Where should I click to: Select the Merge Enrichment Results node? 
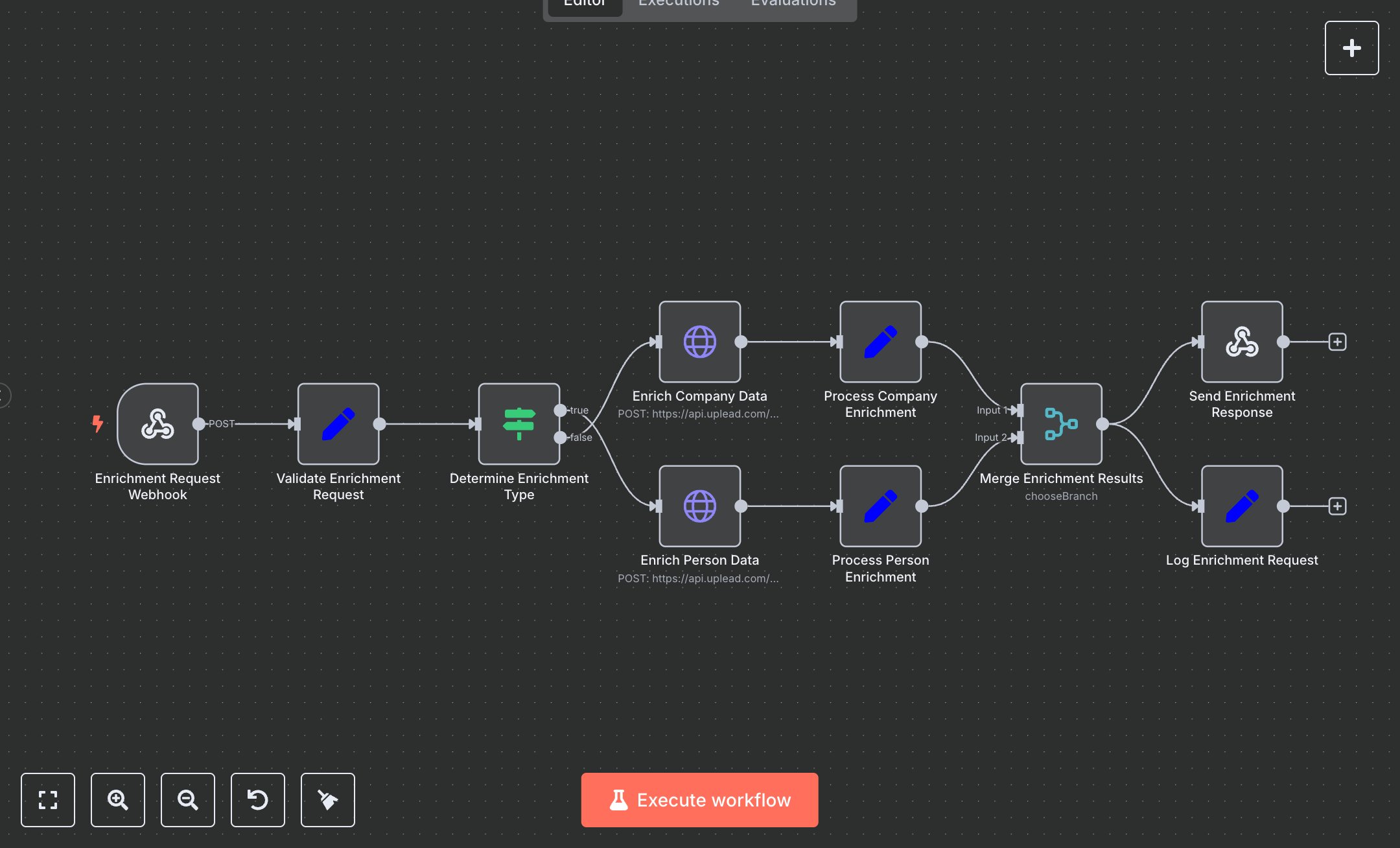coord(1060,424)
